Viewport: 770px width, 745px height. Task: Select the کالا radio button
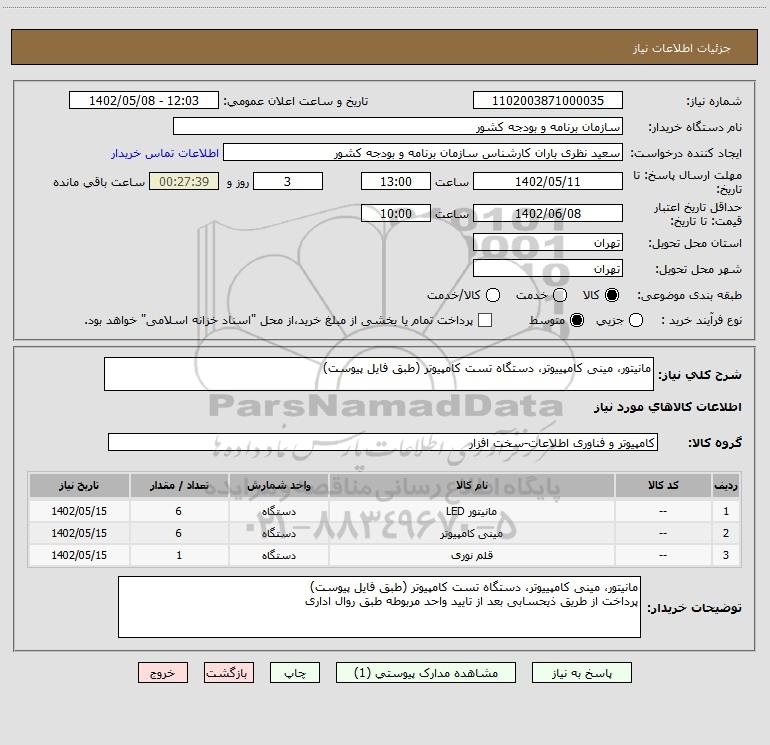tap(612, 295)
